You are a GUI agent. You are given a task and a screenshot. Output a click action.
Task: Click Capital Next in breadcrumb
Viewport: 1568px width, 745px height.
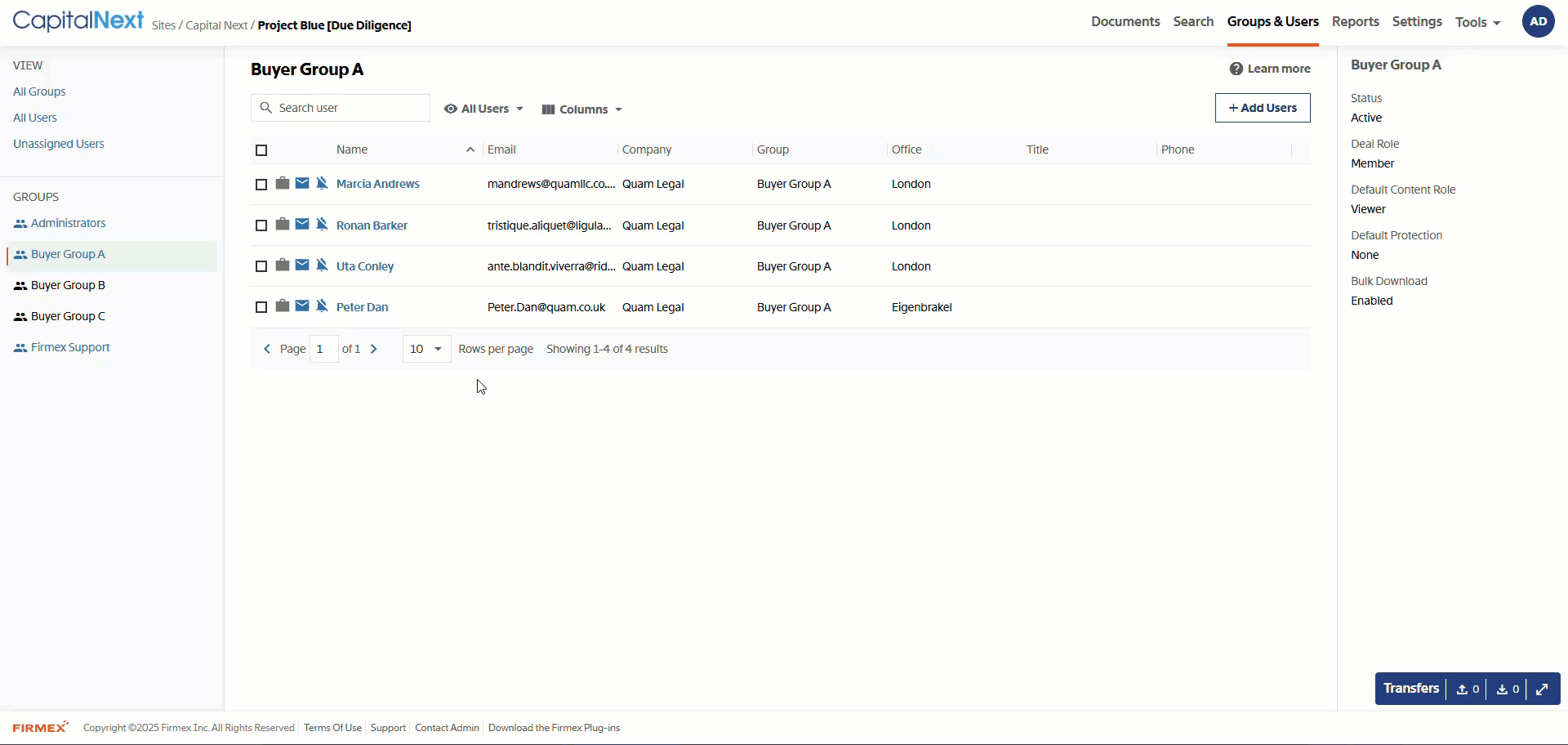point(216,25)
